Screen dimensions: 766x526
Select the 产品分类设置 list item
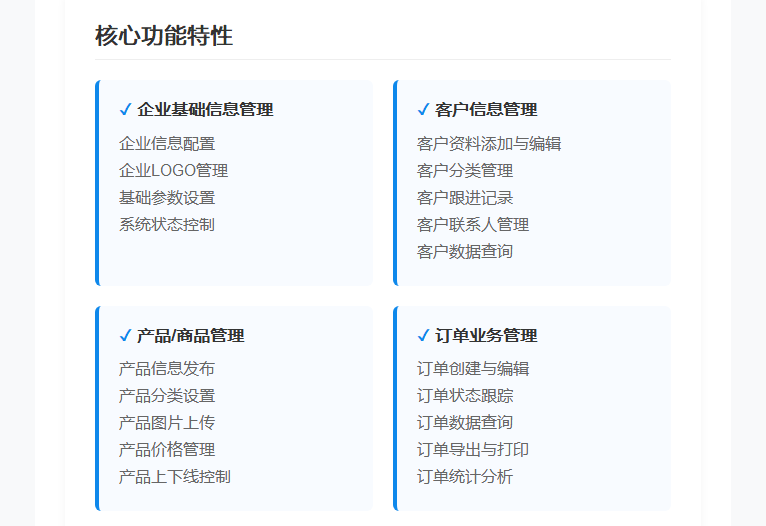(x=167, y=396)
